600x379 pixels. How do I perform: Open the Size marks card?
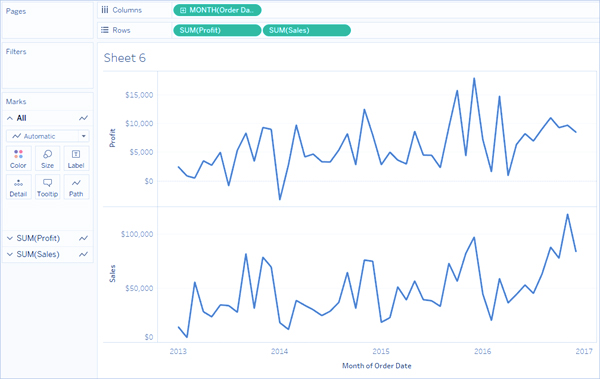(x=47, y=158)
